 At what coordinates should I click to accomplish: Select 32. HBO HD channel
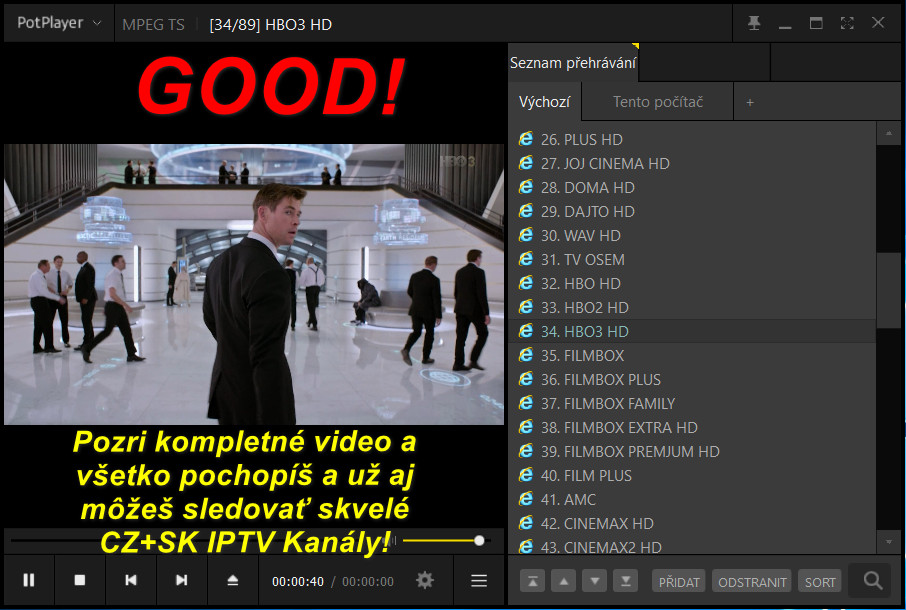point(692,283)
